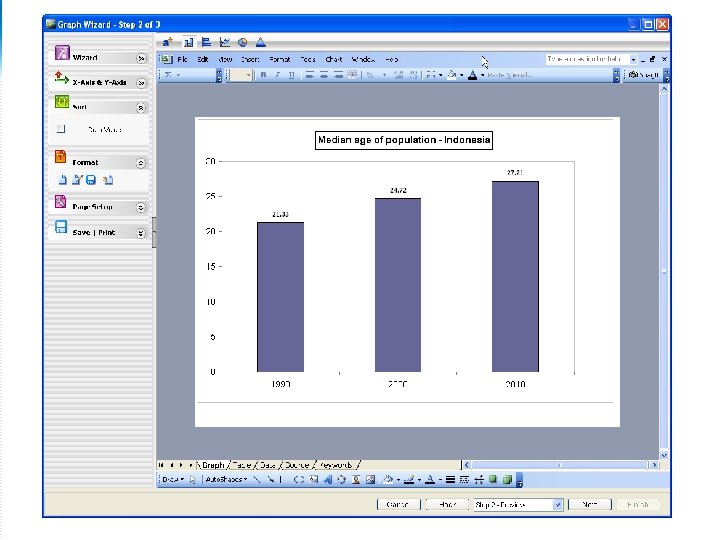The height and width of the screenshot is (540, 720).
Task: Align text left in formatting toolbar
Action: tap(310, 74)
